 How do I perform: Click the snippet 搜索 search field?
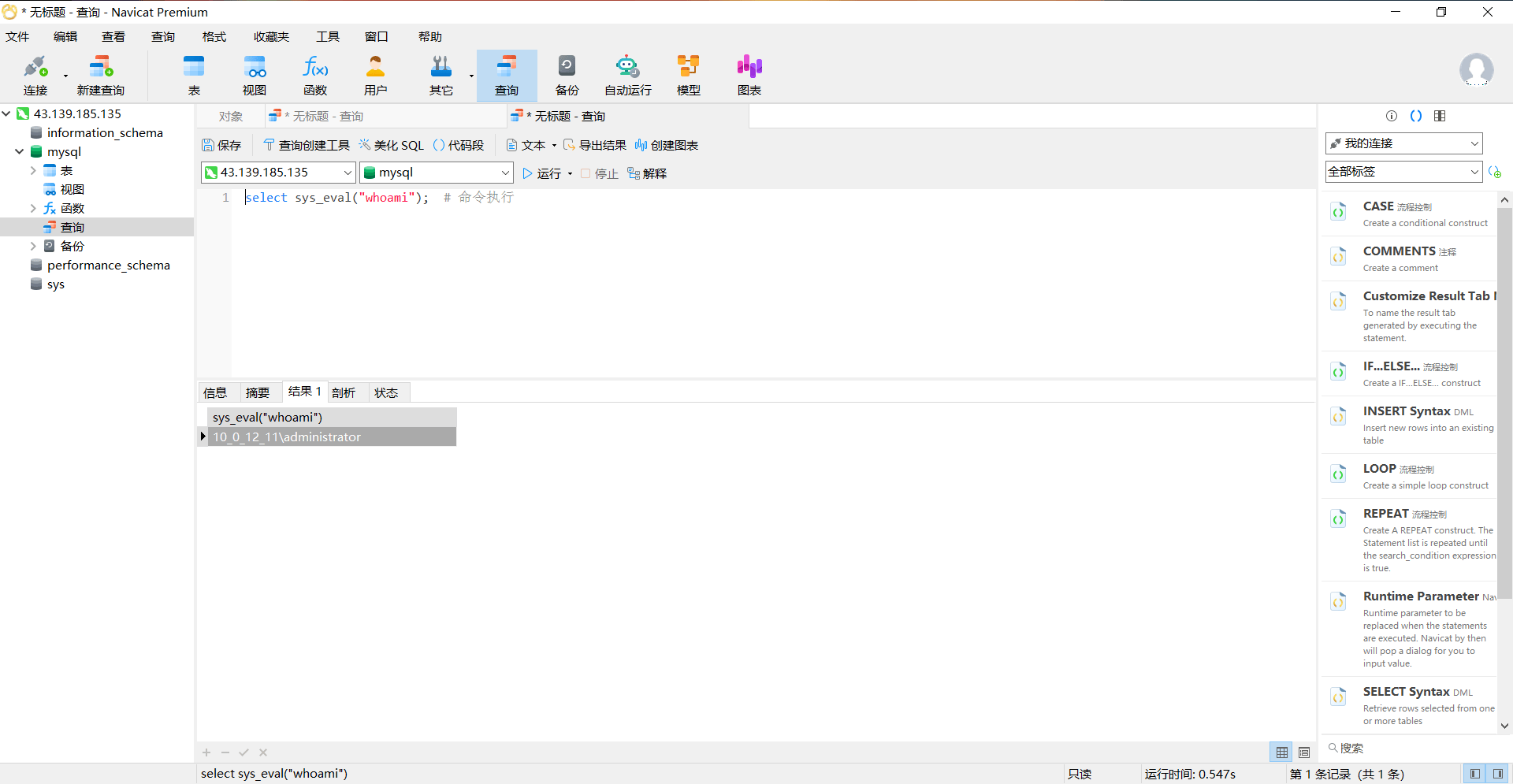click(1411, 748)
